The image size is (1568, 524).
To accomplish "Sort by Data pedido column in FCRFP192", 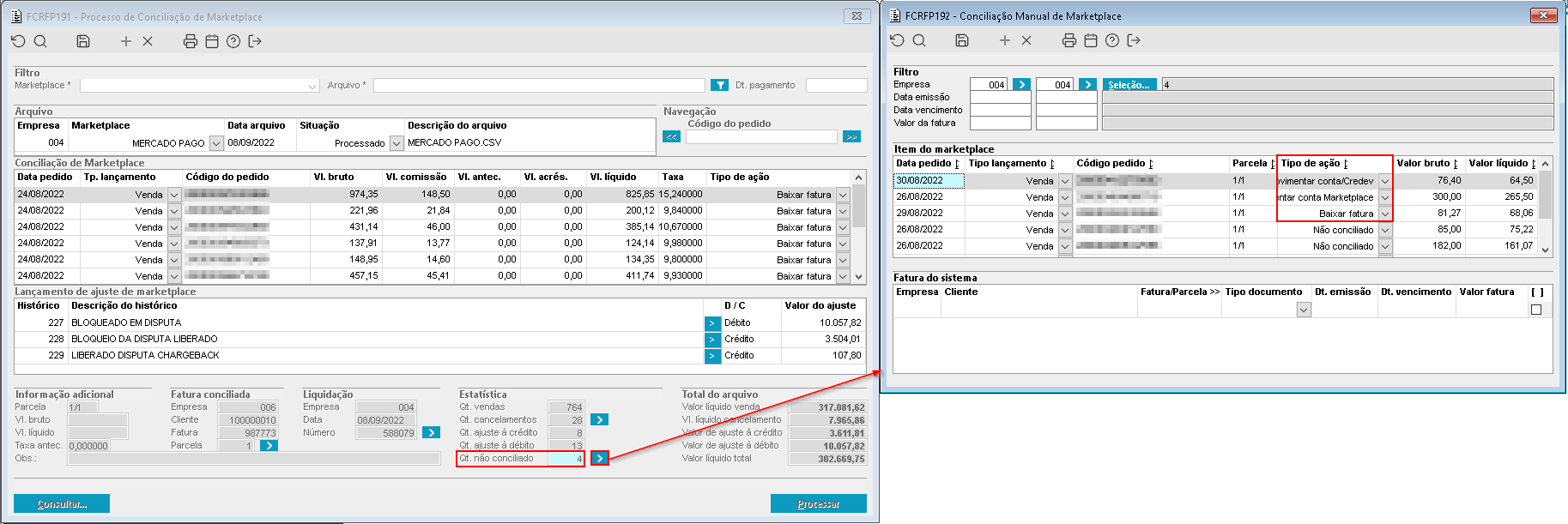I will click(x=929, y=163).
